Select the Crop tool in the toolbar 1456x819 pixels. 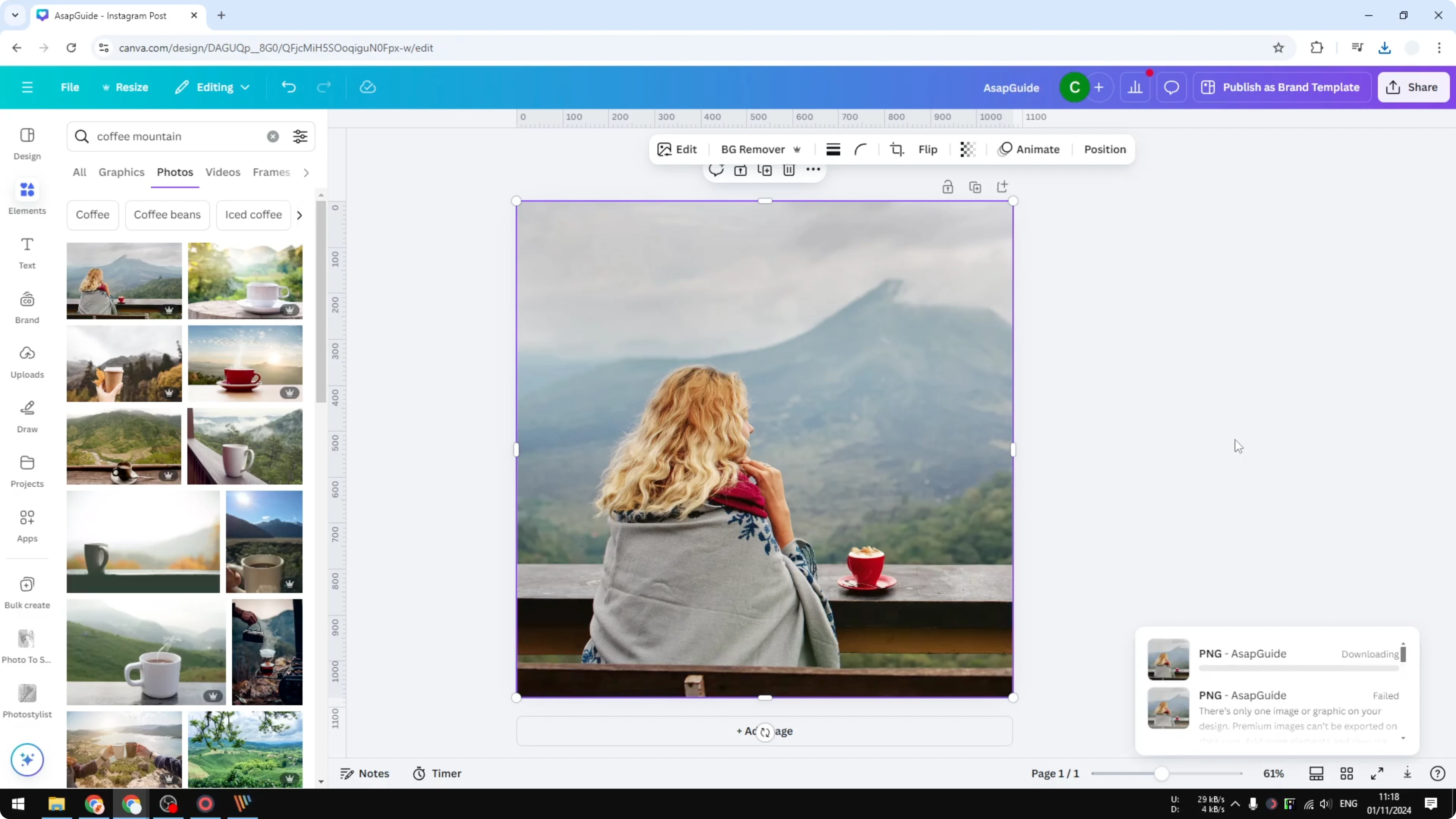[897, 149]
